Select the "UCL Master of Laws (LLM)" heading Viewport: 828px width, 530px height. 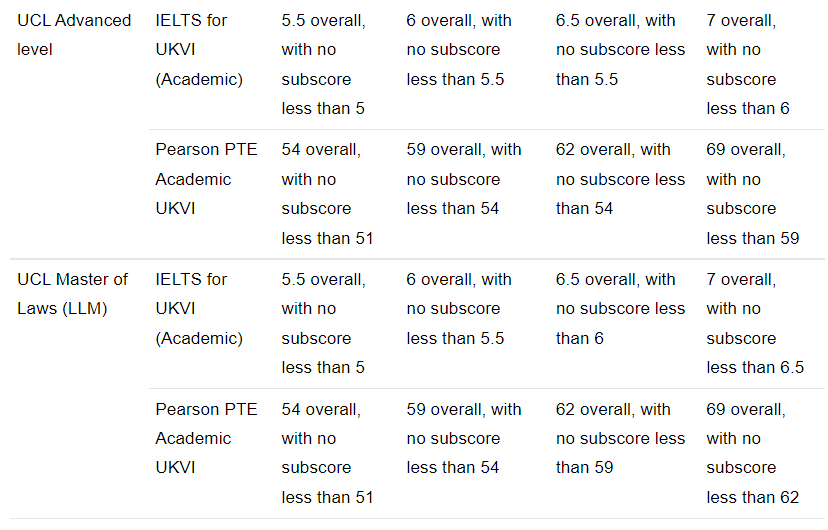coord(73,294)
